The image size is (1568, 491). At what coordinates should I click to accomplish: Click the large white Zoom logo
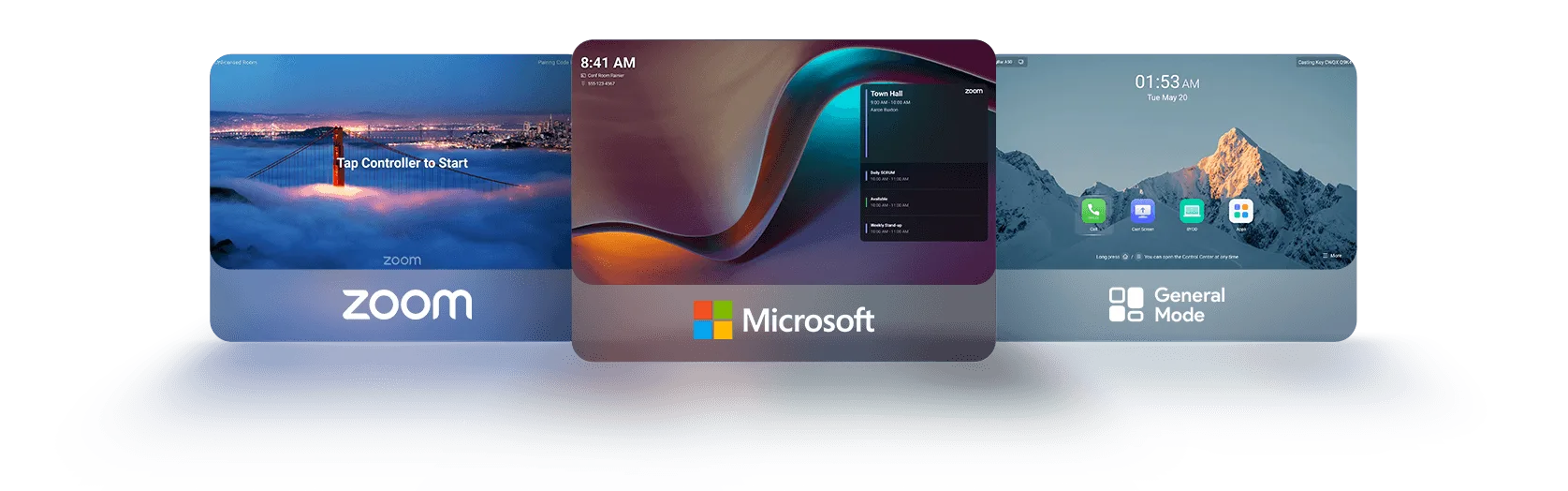[407, 305]
